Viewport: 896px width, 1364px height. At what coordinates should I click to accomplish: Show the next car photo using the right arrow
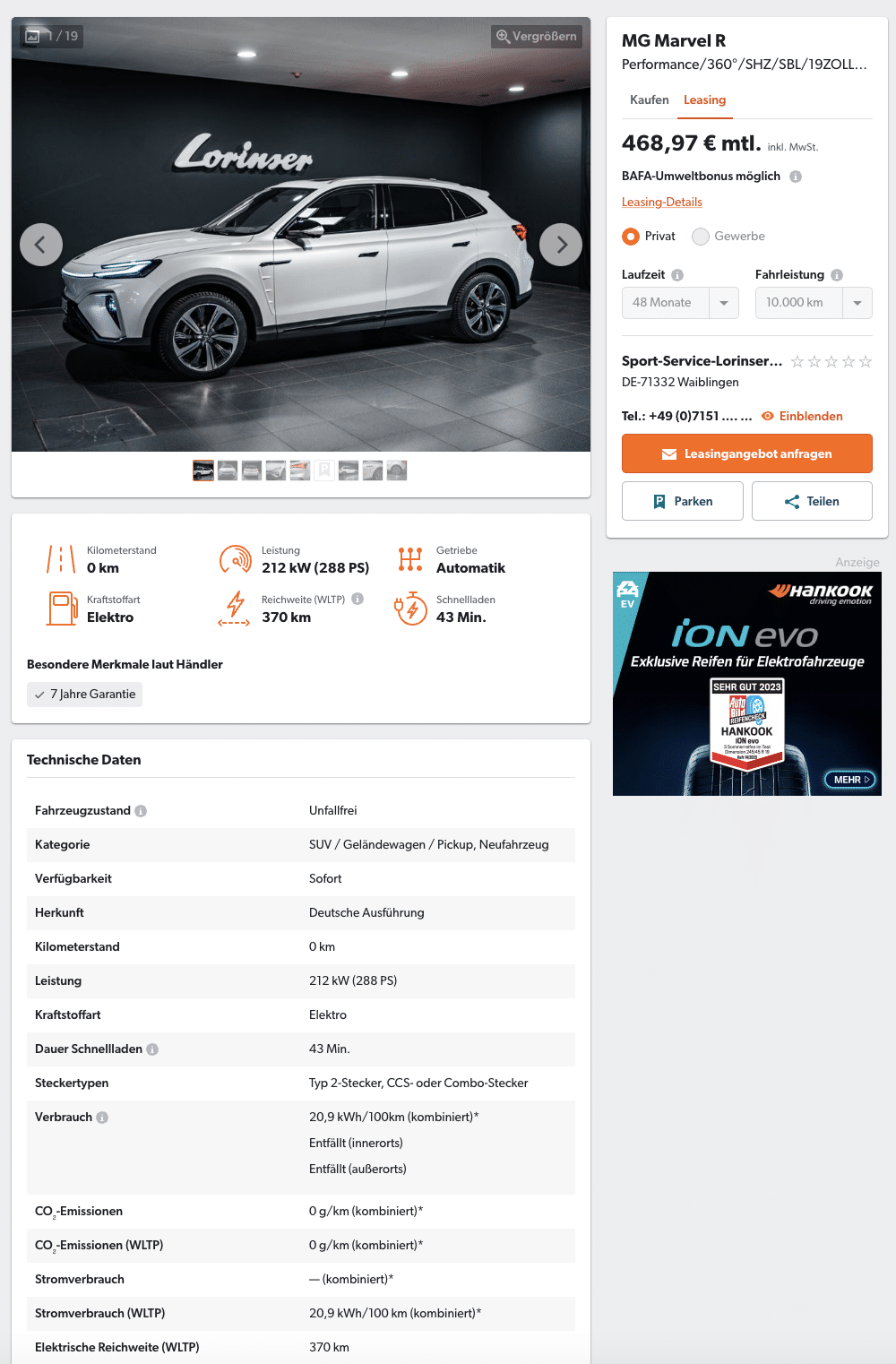[x=561, y=245]
